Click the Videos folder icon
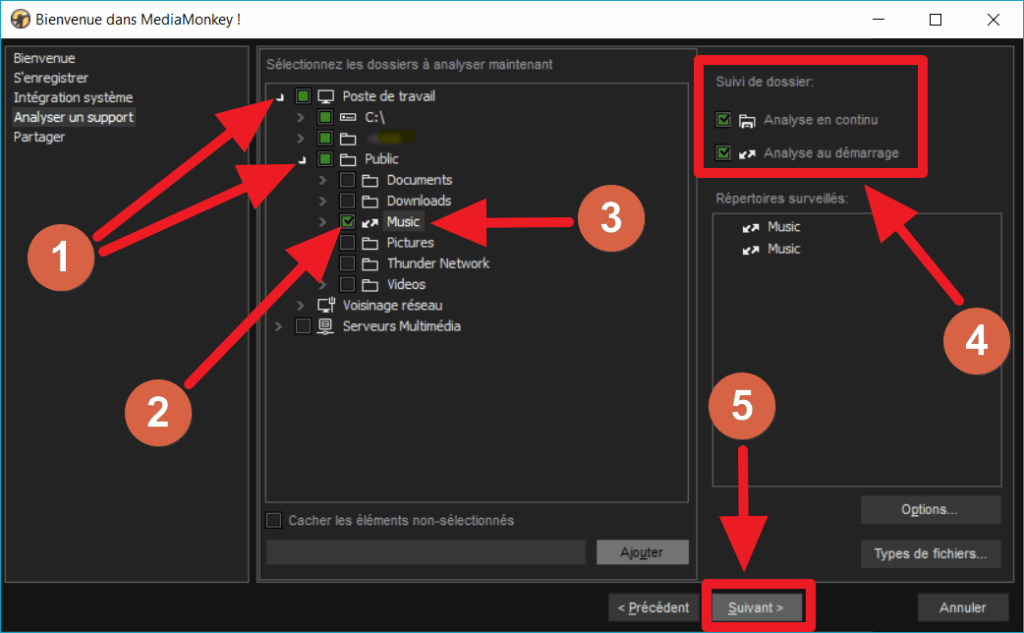This screenshot has width=1024, height=633. 370,285
